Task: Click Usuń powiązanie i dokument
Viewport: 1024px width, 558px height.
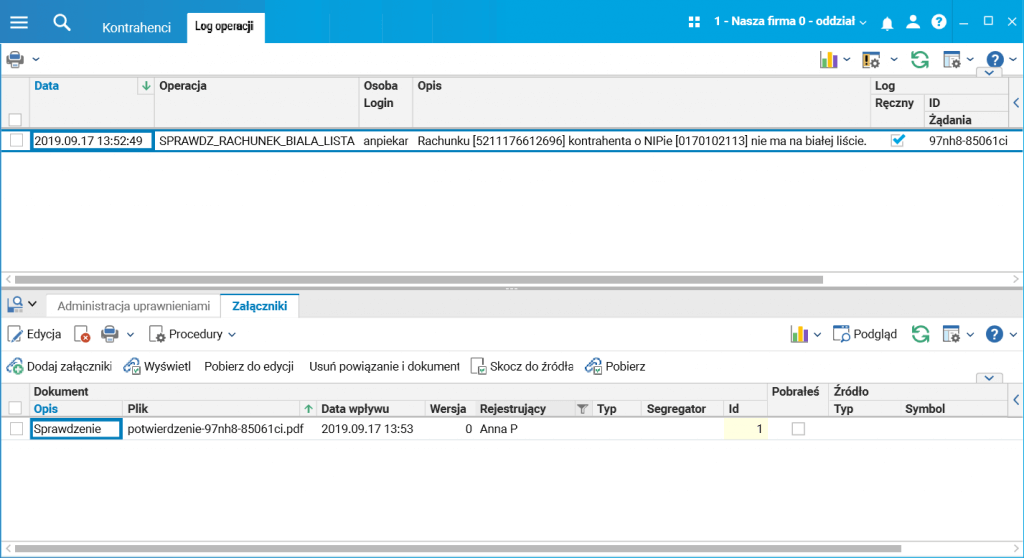Action: [384, 367]
